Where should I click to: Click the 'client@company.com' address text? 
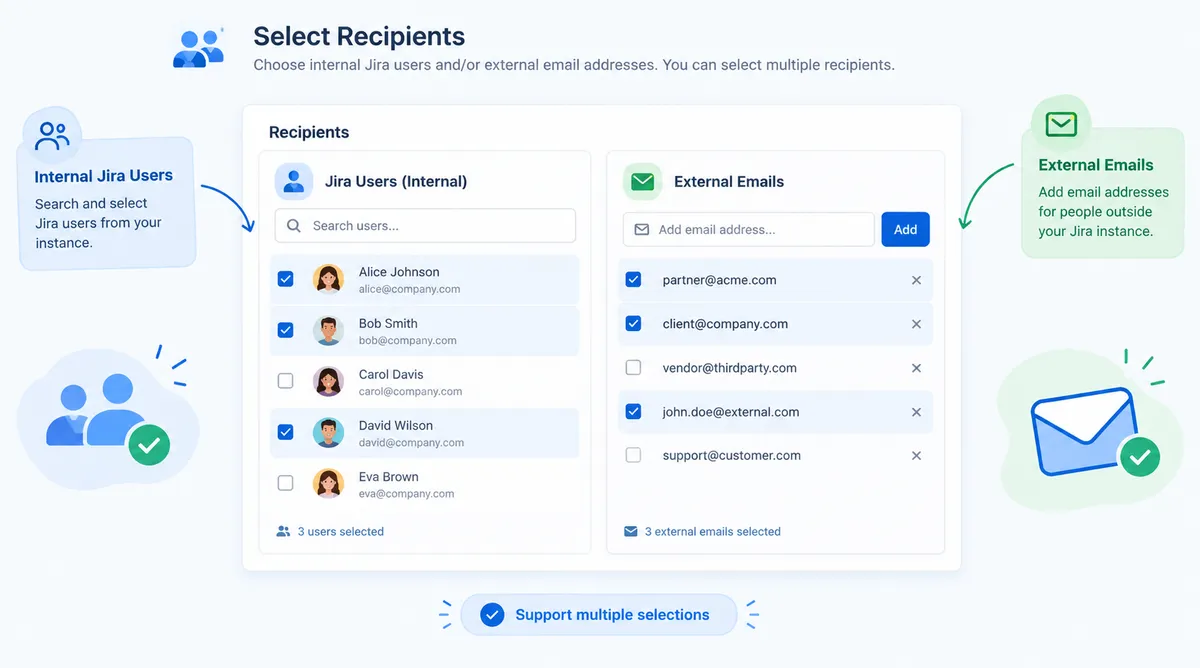(725, 324)
